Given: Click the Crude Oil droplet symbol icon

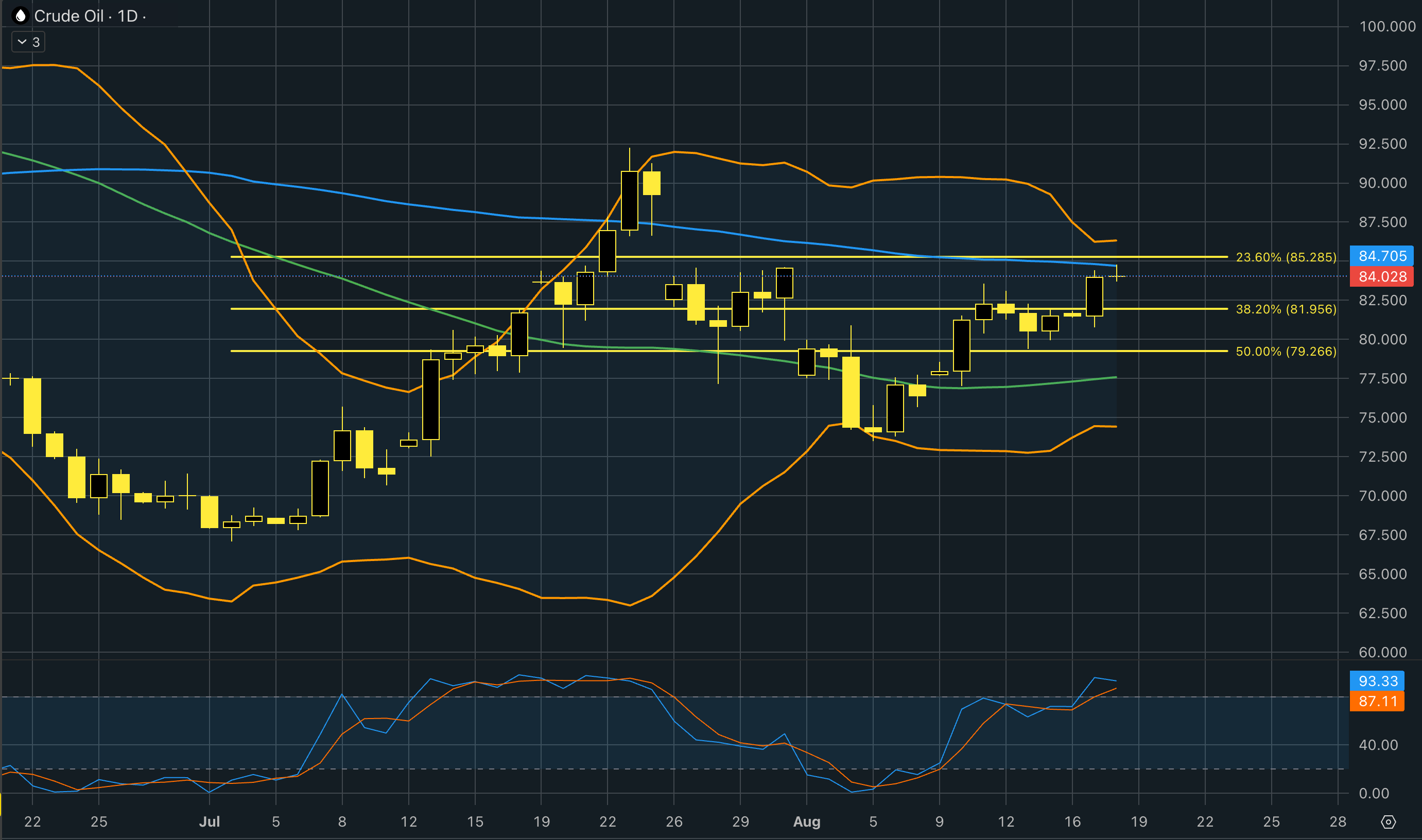Looking at the screenshot, I should tap(21, 16).
